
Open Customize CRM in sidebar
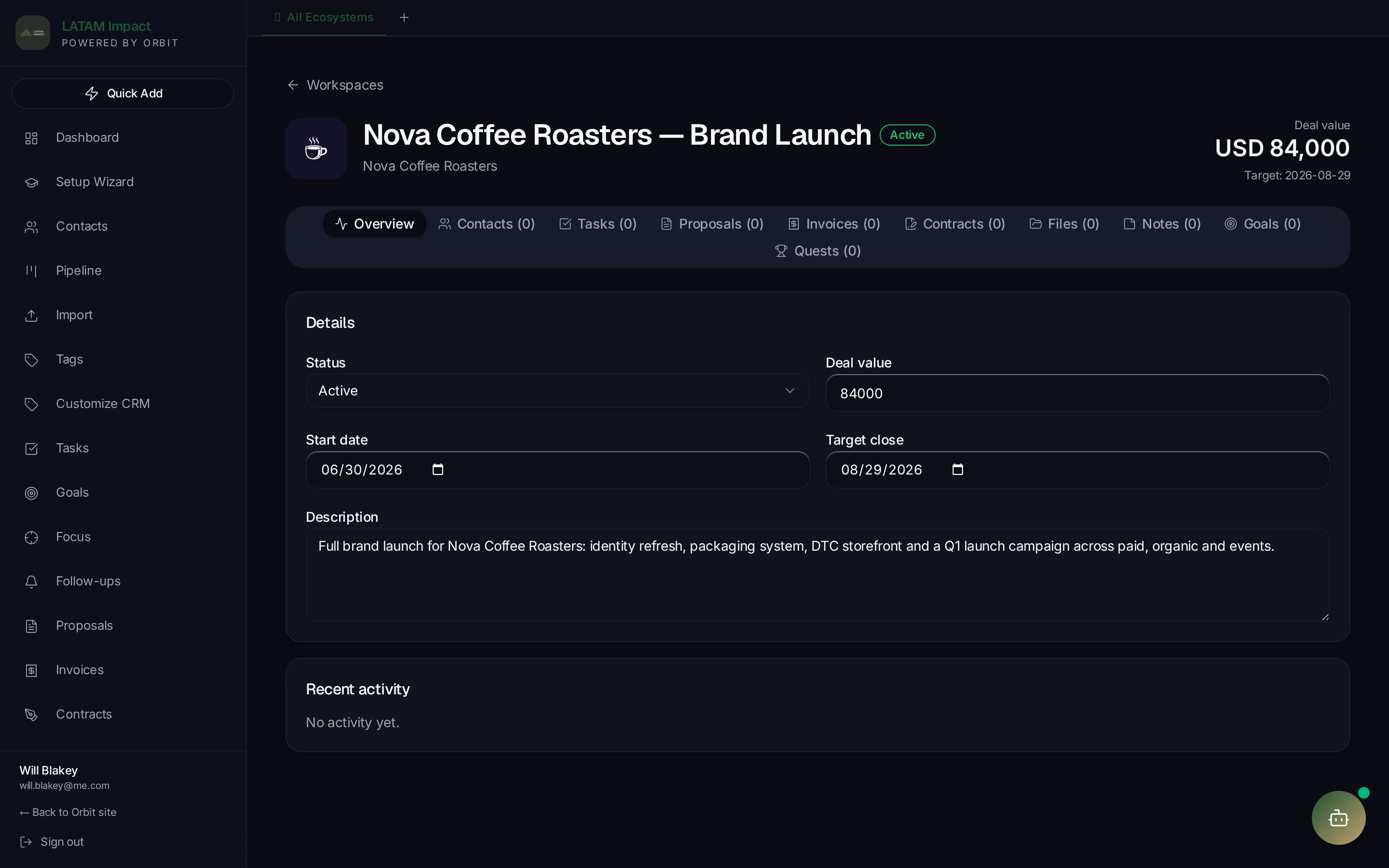(x=123, y=404)
